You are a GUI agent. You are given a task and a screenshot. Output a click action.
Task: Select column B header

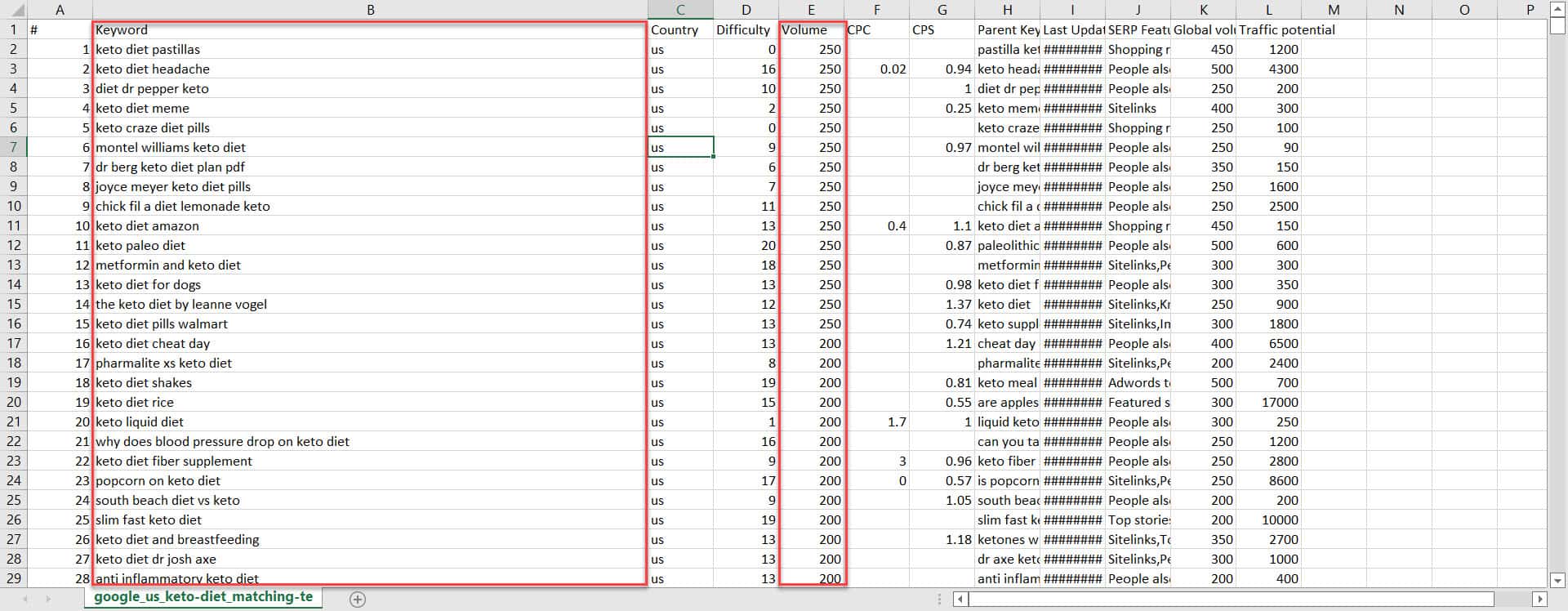[x=370, y=10]
